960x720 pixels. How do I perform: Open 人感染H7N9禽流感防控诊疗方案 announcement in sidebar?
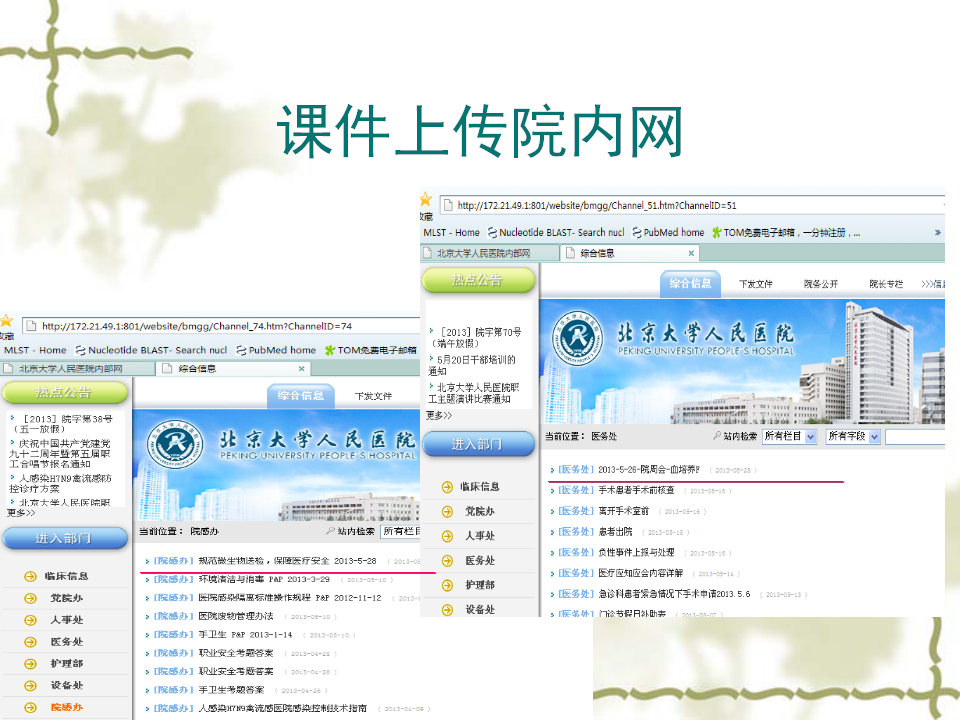click(61, 483)
